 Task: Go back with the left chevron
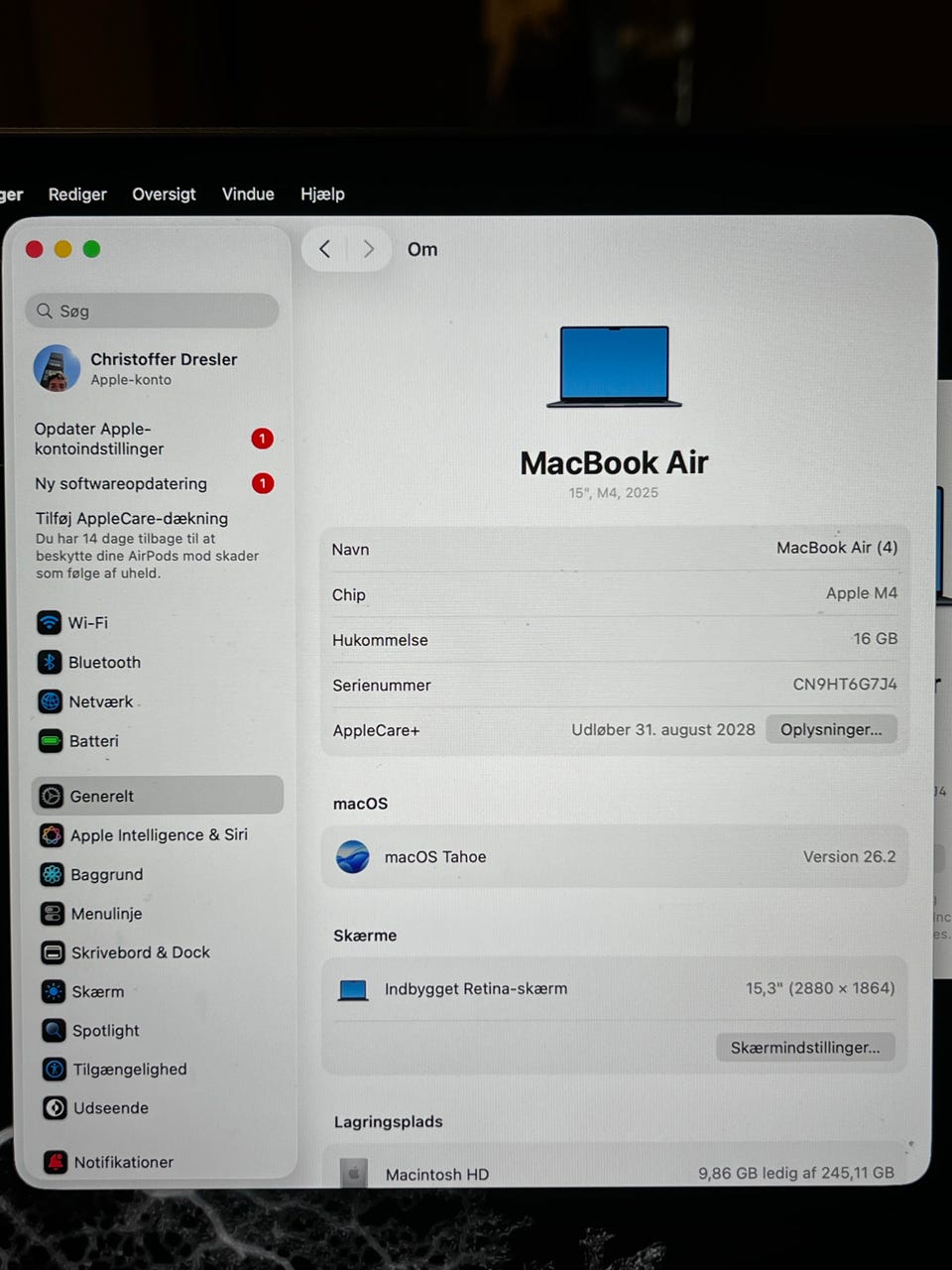click(x=324, y=249)
